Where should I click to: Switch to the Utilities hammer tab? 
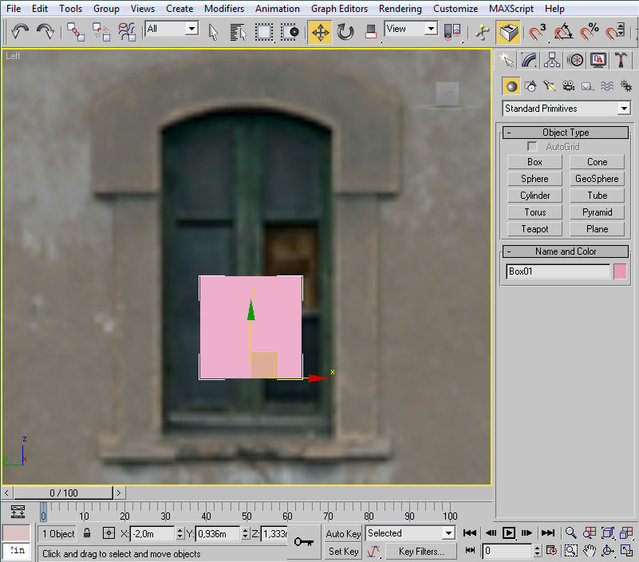(621, 61)
